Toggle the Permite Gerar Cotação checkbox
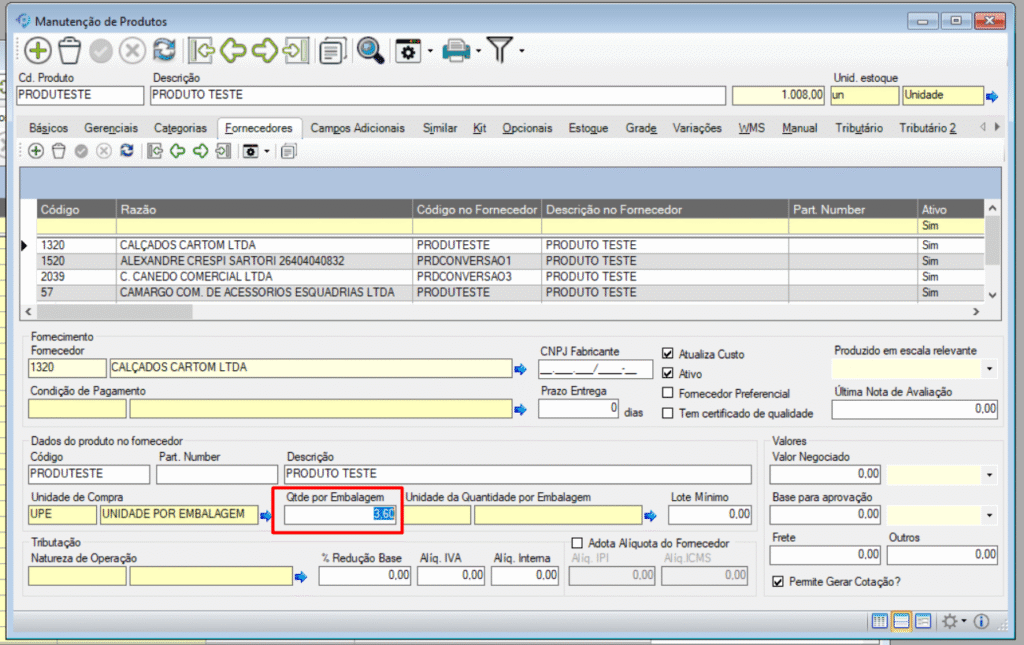This screenshot has height=645, width=1024. (780, 581)
